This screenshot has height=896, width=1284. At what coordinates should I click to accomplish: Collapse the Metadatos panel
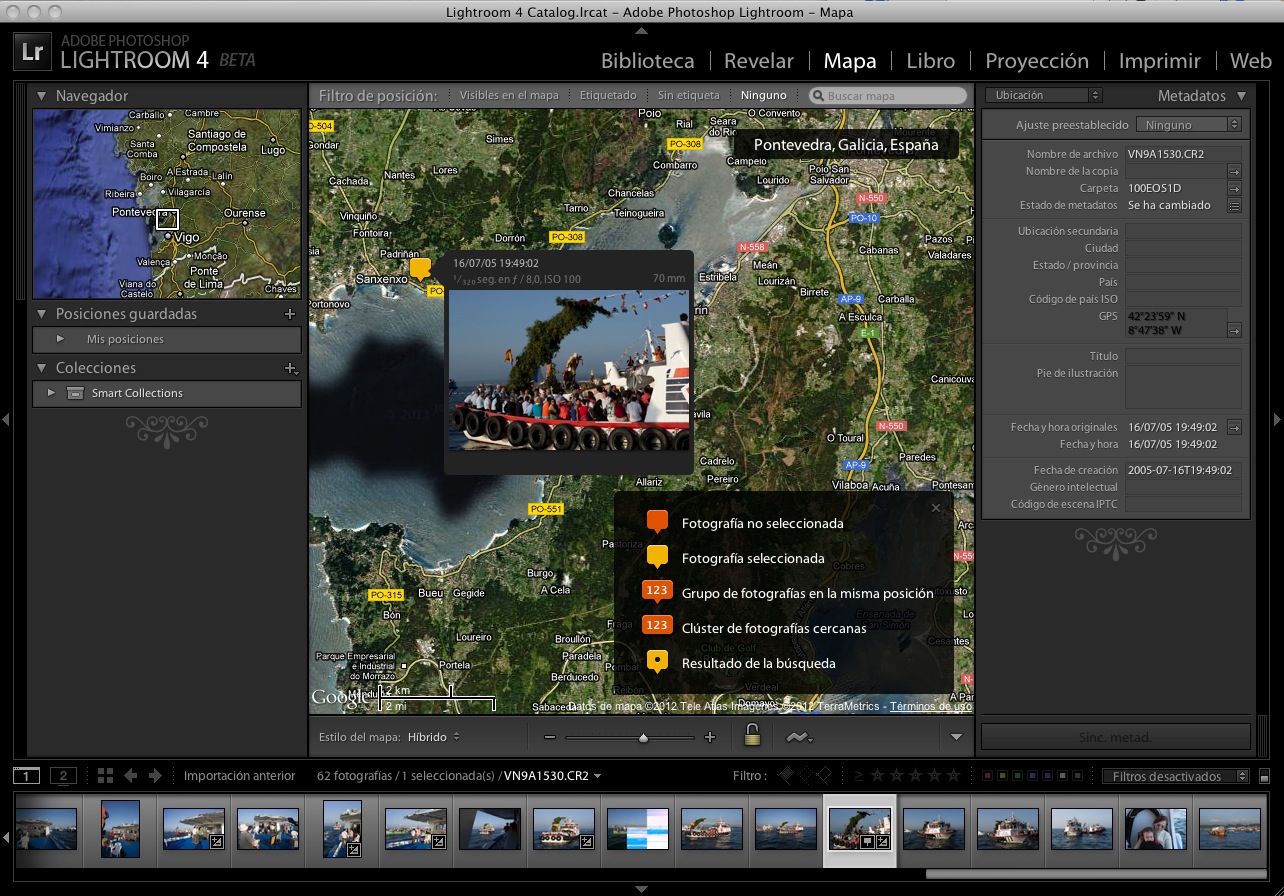pos(1241,96)
